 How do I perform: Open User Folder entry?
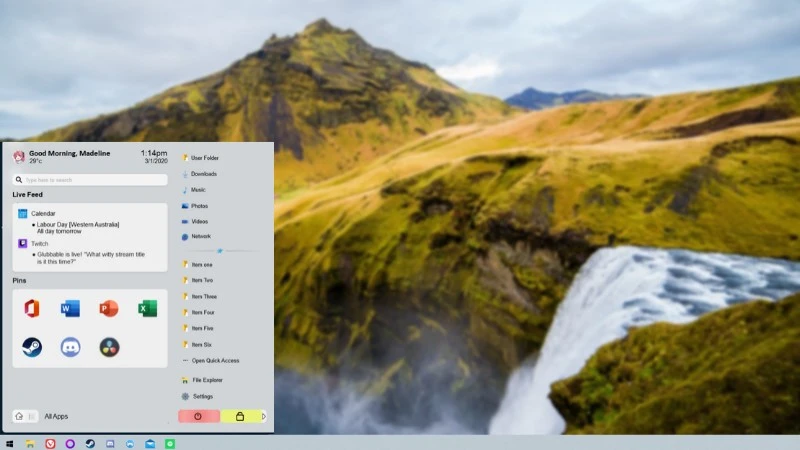(x=201, y=158)
